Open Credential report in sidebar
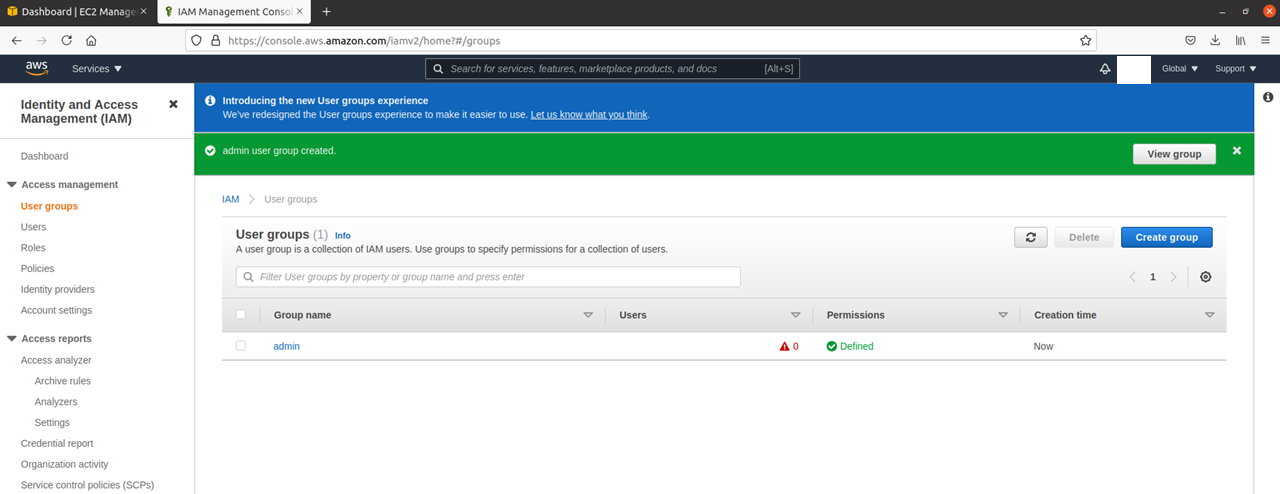Screen dimensions: 1280x494 click(57, 444)
